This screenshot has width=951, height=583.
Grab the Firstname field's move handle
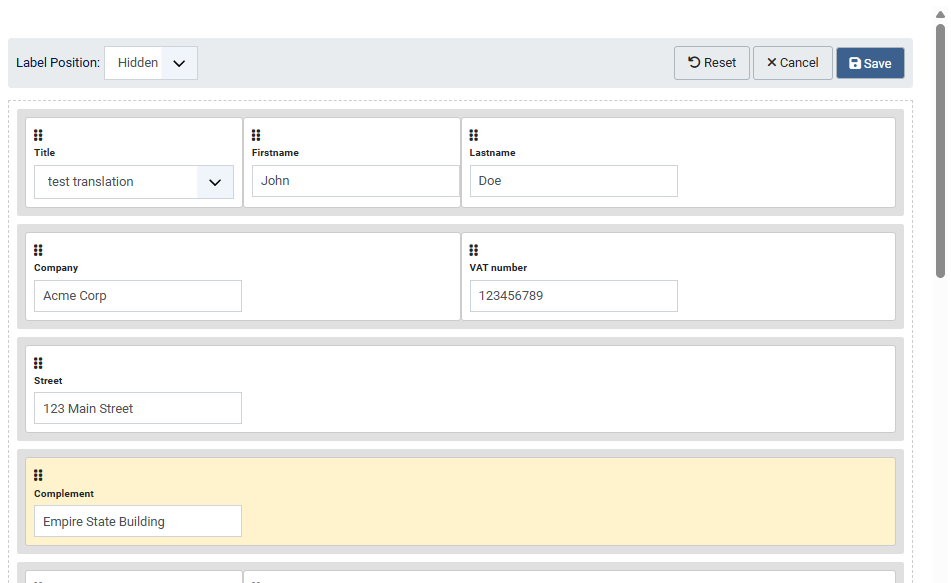click(x=254, y=136)
